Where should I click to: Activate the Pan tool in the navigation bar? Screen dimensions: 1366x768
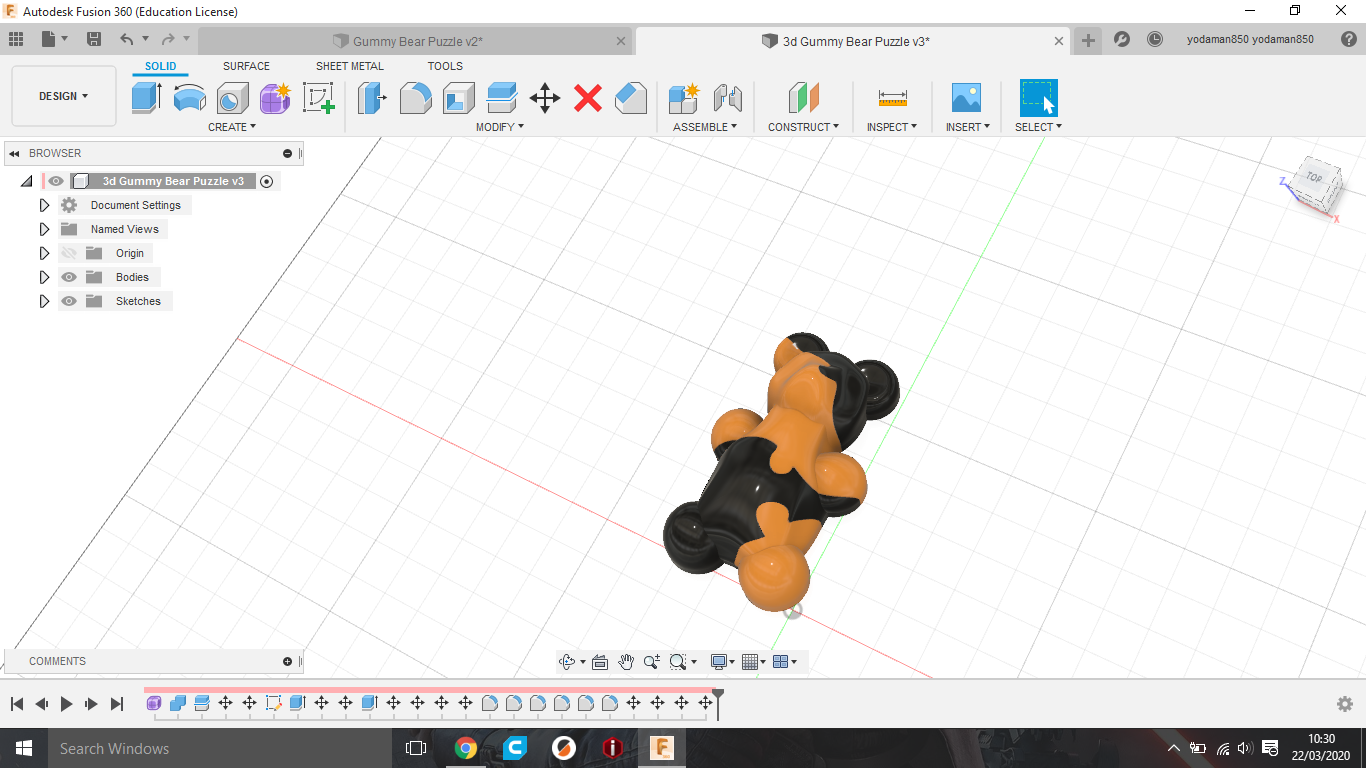pos(626,661)
